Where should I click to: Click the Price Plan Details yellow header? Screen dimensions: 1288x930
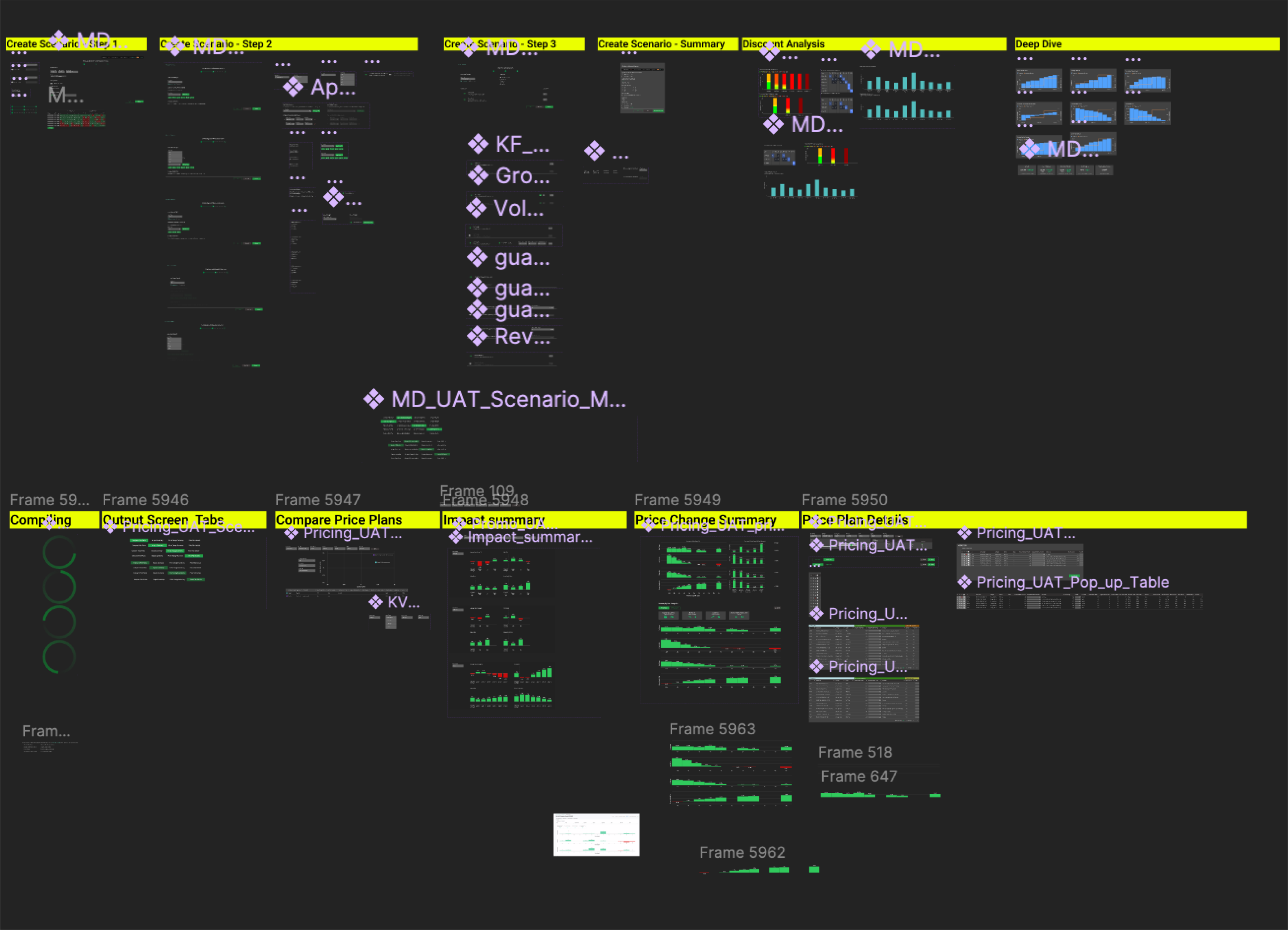pyautogui.click(x=1024, y=520)
